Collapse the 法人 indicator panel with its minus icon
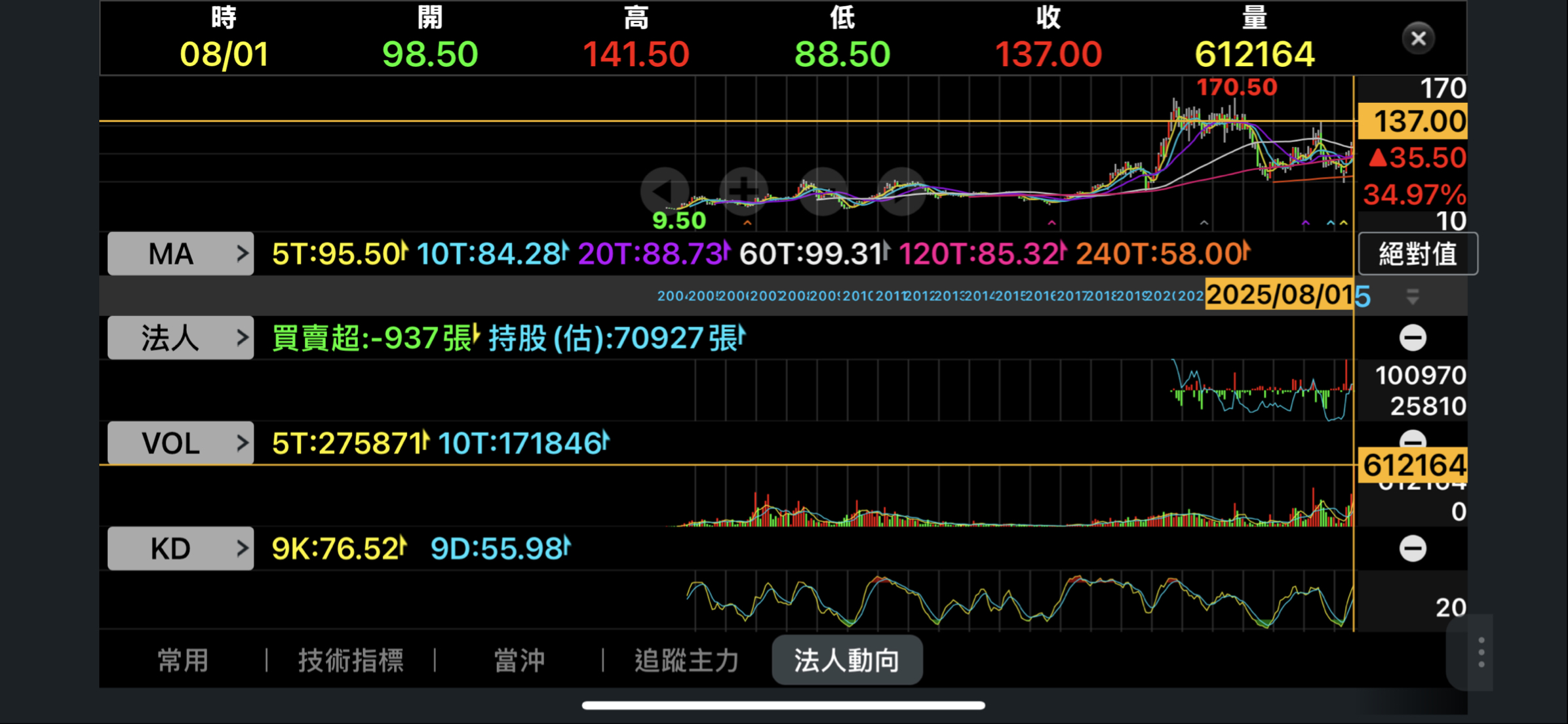This screenshot has height=724, width=1568. [1413, 338]
